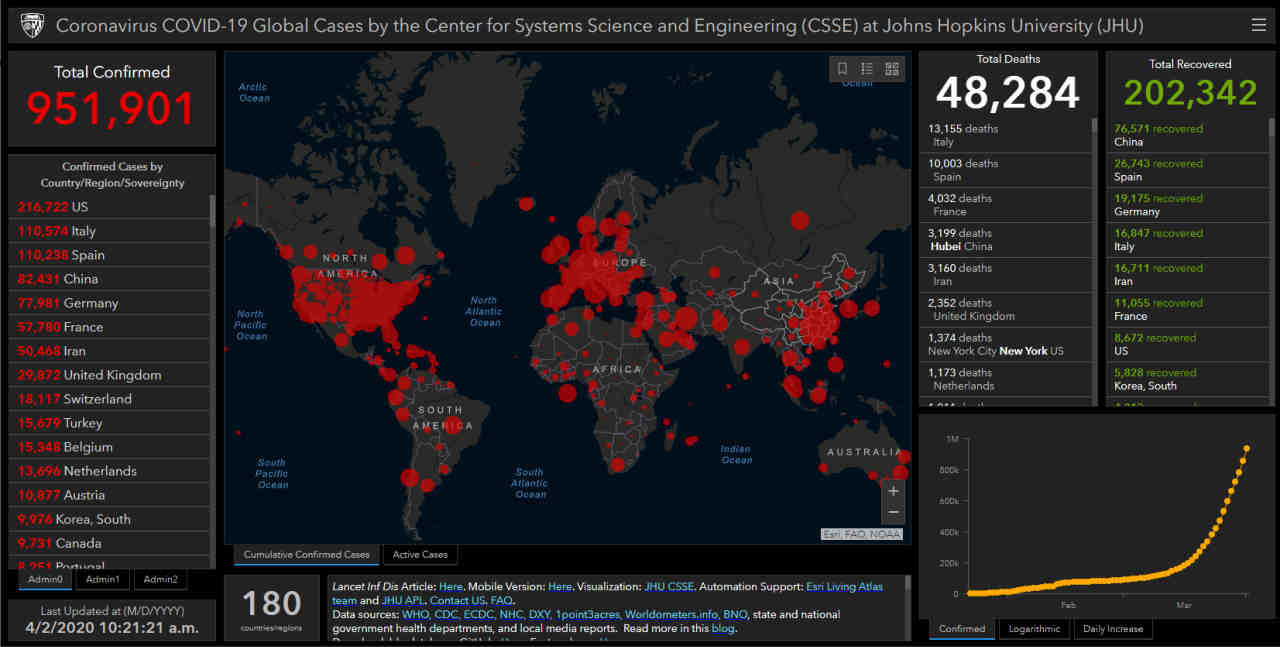The width and height of the screenshot is (1280, 647).
Task: Select the 57,780 France row
Action: pyautogui.click(x=111, y=326)
